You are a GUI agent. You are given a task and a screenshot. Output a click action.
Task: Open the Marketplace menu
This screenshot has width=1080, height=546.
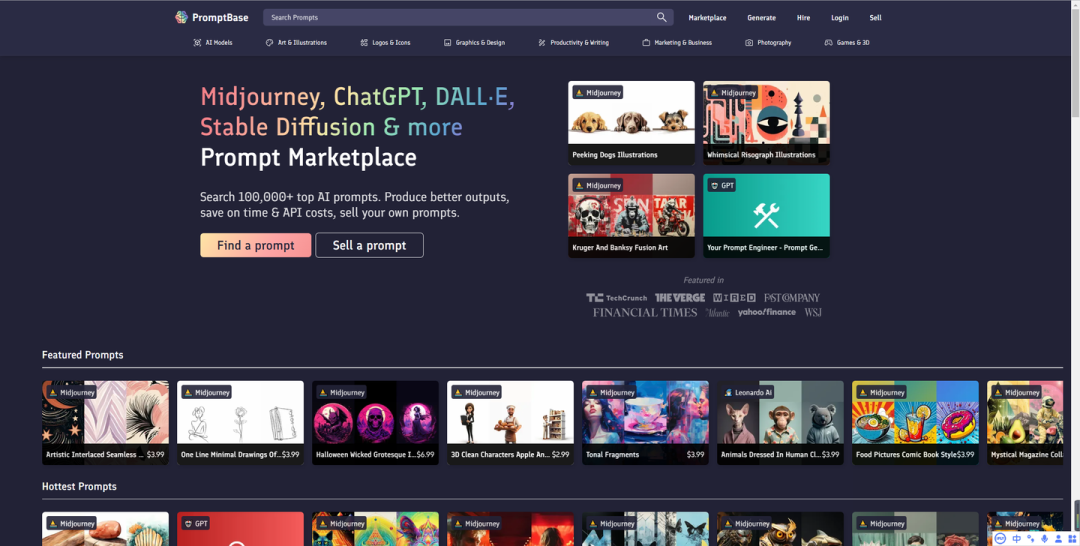pyautogui.click(x=707, y=18)
